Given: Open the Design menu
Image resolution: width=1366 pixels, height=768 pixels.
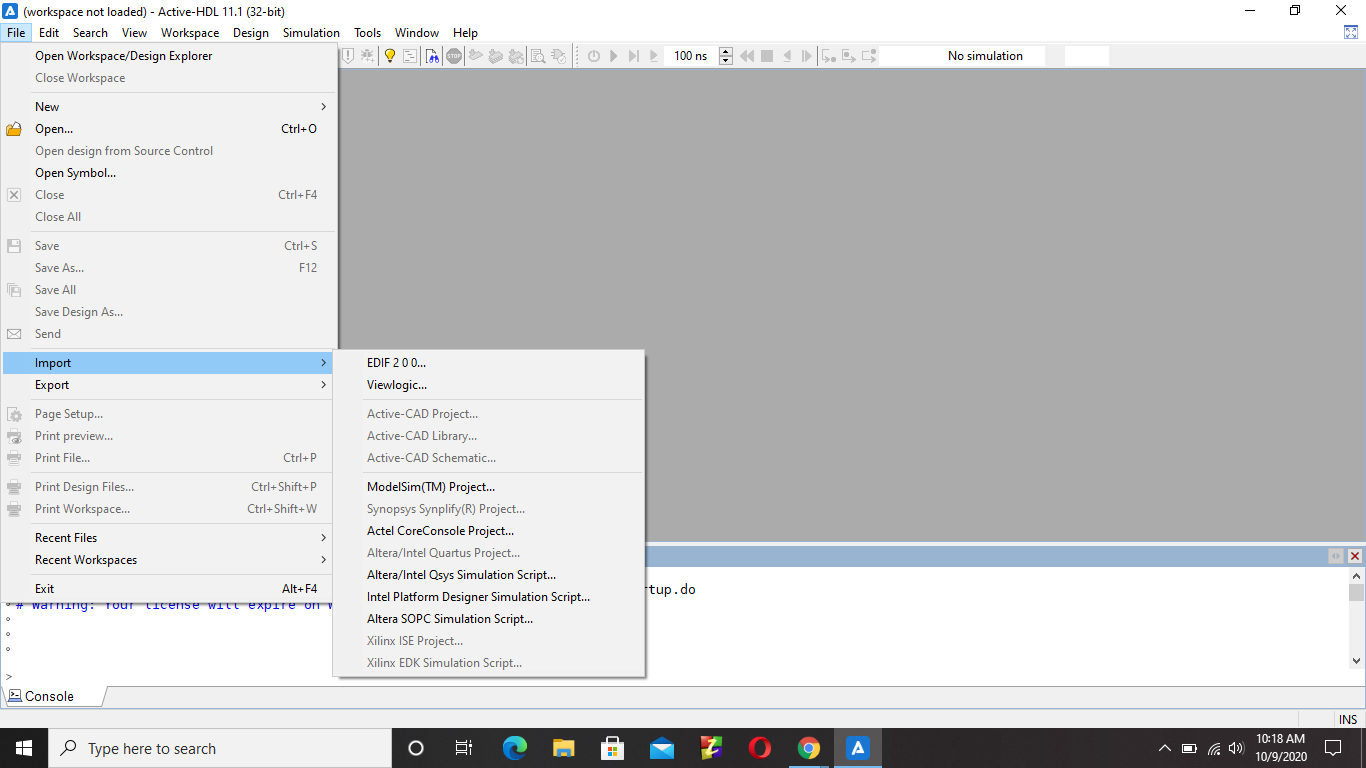Looking at the screenshot, I should tap(251, 33).
